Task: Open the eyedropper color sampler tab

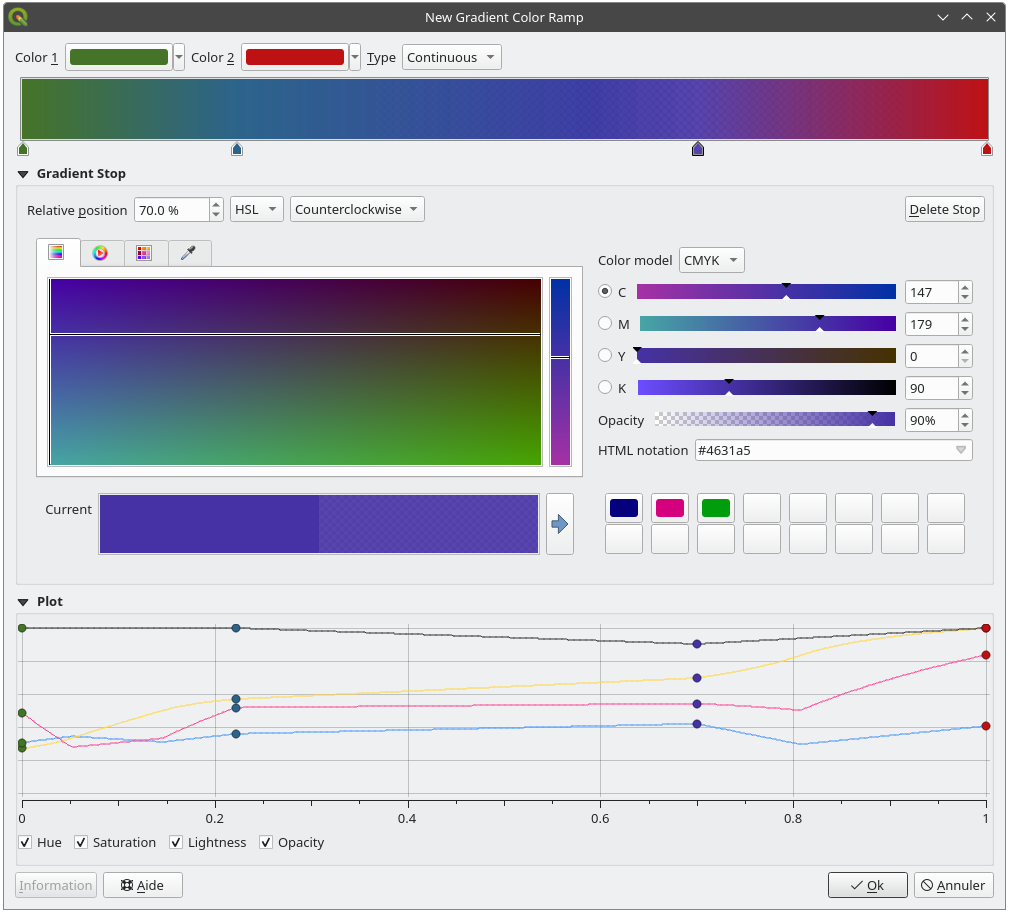Action: (188, 253)
